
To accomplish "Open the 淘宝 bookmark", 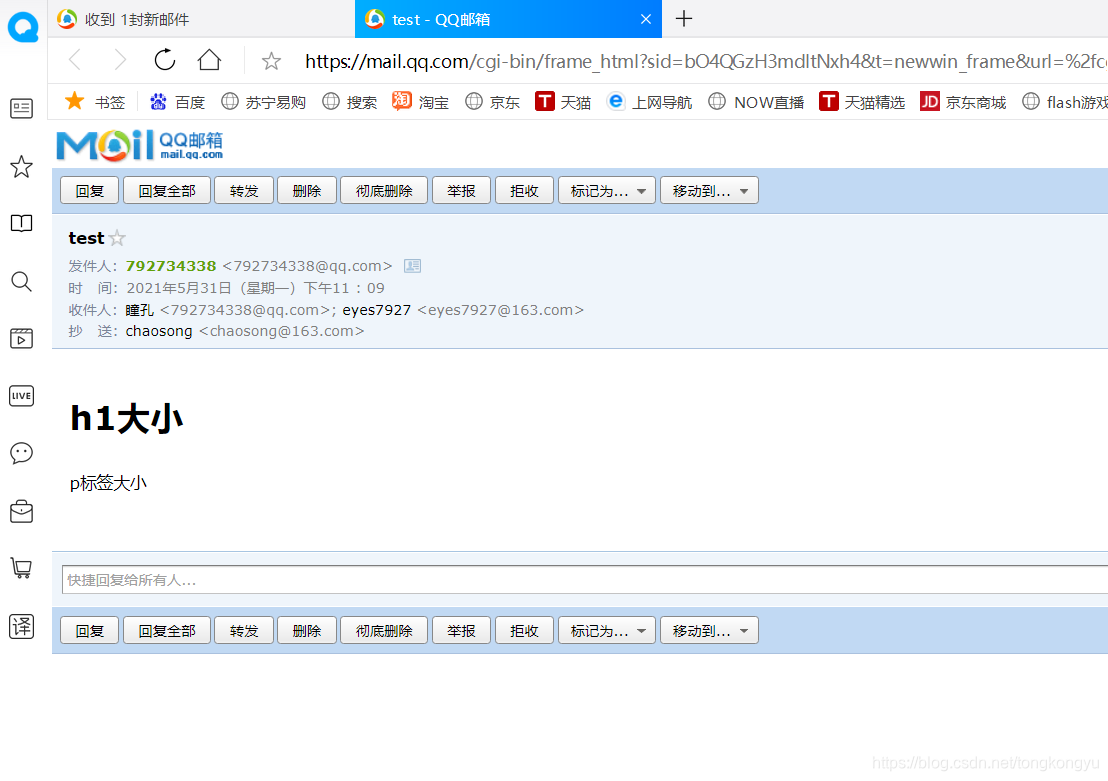I will [420, 102].
